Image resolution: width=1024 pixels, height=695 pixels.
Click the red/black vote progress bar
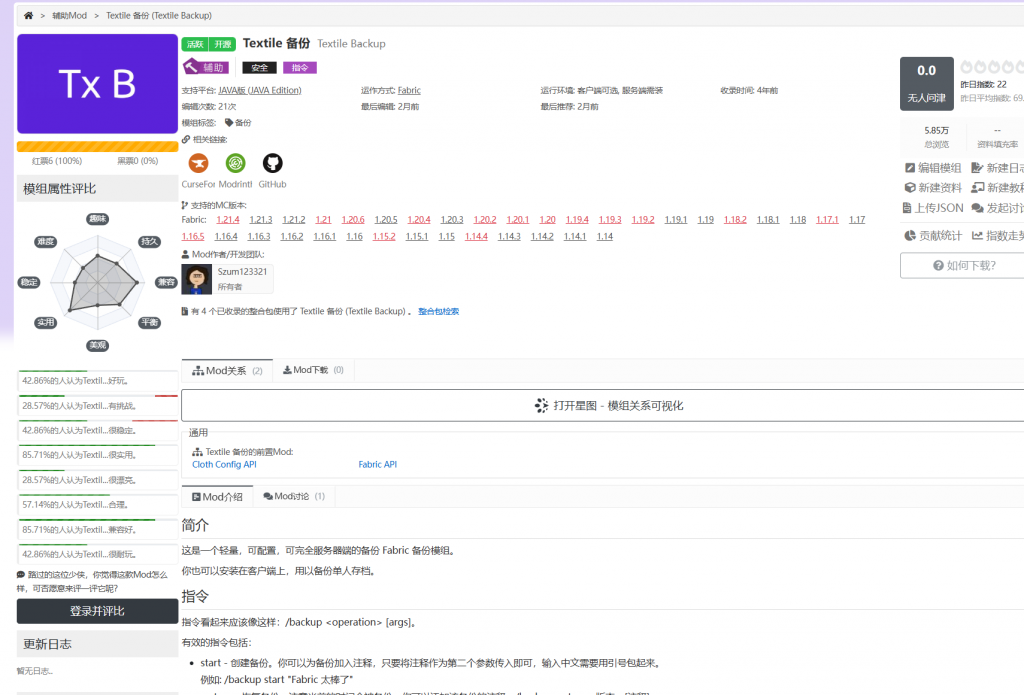(x=97, y=146)
